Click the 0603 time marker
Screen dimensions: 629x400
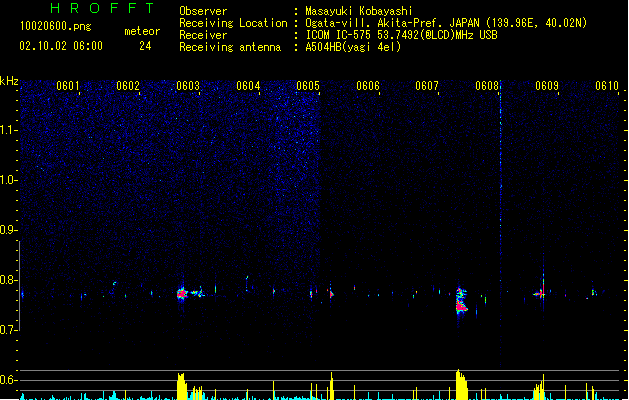click(188, 86)
